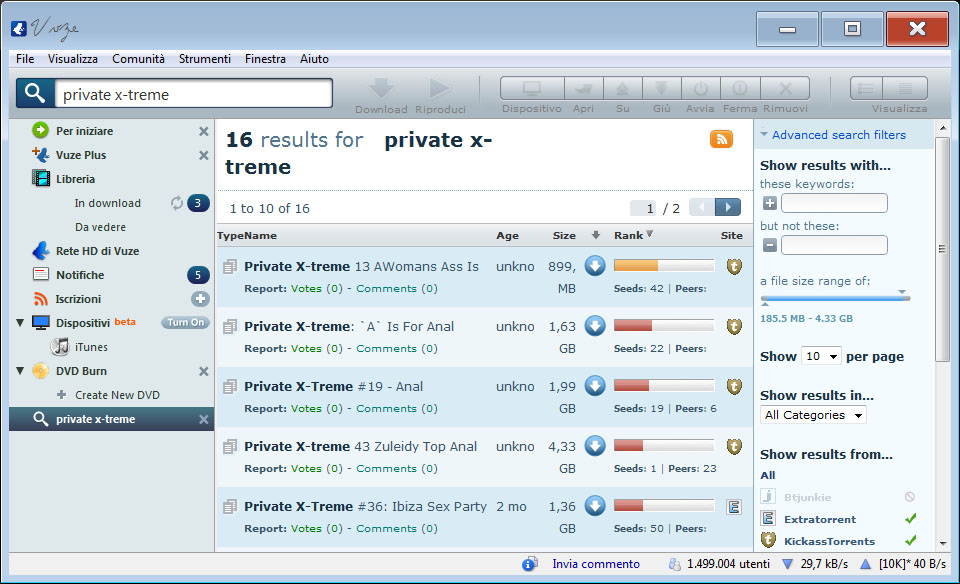Toggle the Dispositivi Turn On button

point(186,323)
